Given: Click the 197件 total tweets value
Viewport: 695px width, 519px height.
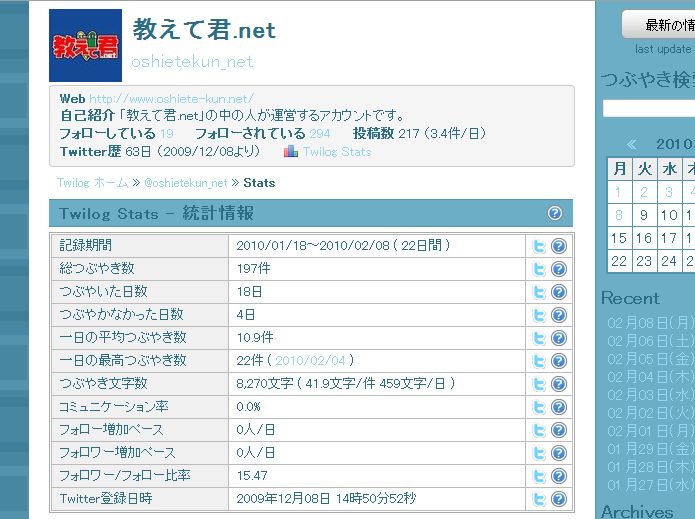Looking at the screenshot, I should 254,269.
